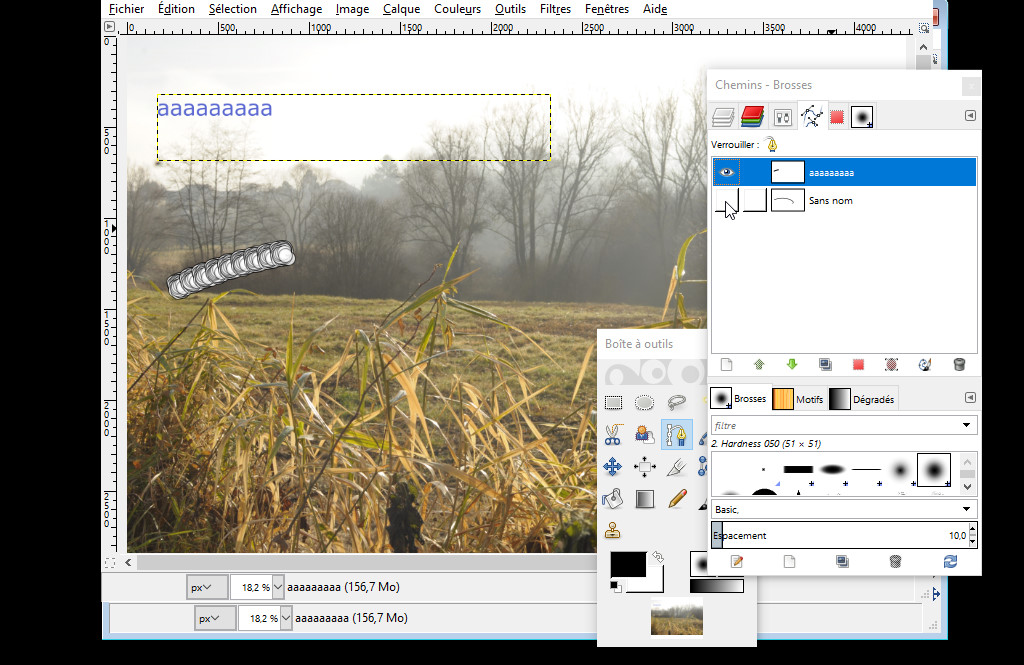
Task: Select the Scissors Select tool
Action: 613,434
